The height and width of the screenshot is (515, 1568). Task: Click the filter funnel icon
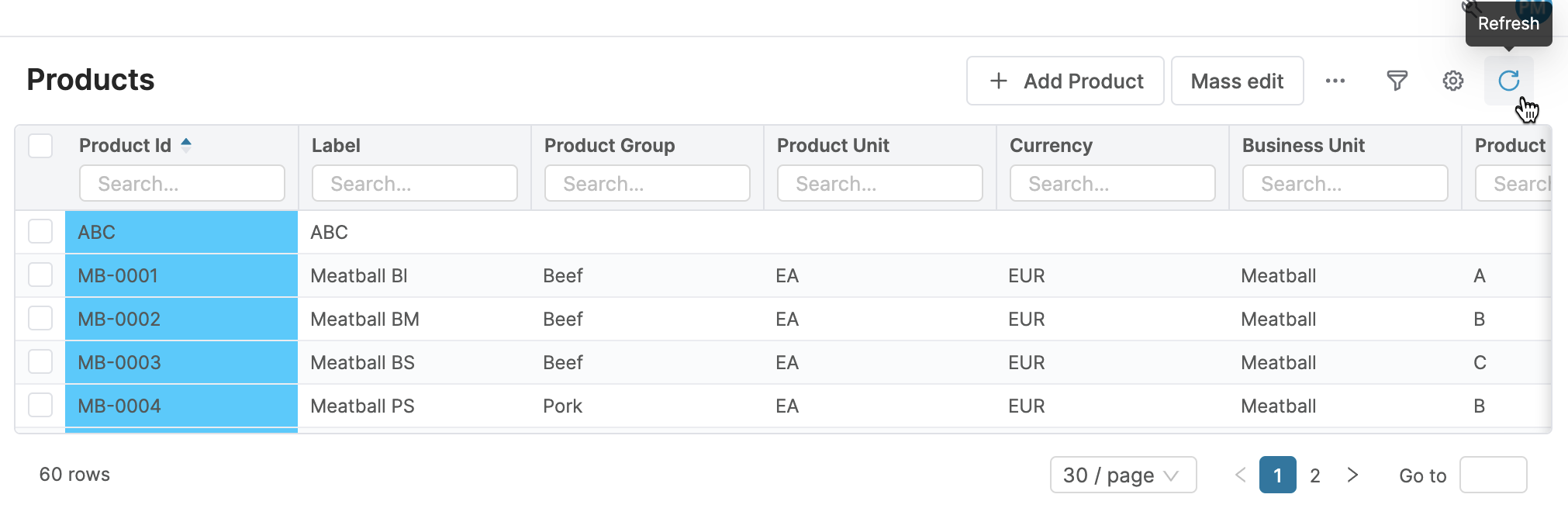coord(1397,81)
